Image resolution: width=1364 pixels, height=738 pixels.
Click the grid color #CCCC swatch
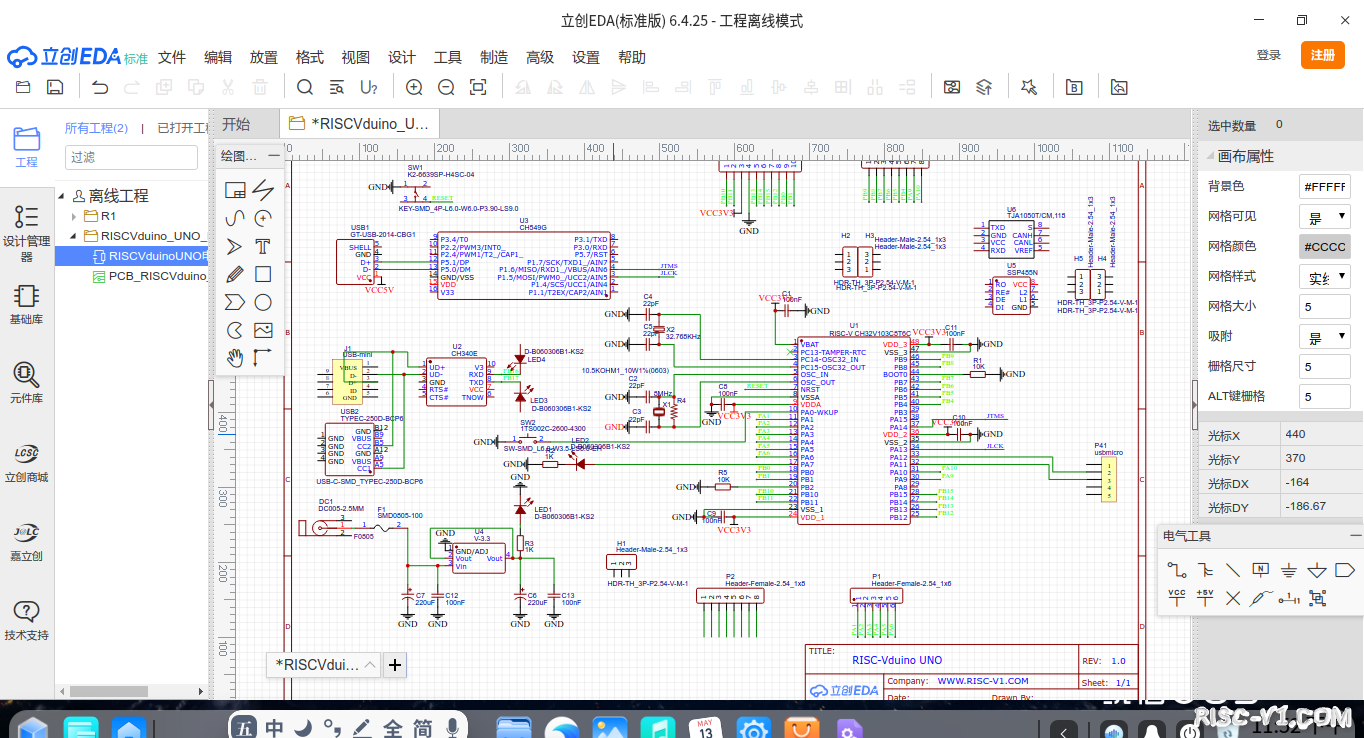[1324, 246]
